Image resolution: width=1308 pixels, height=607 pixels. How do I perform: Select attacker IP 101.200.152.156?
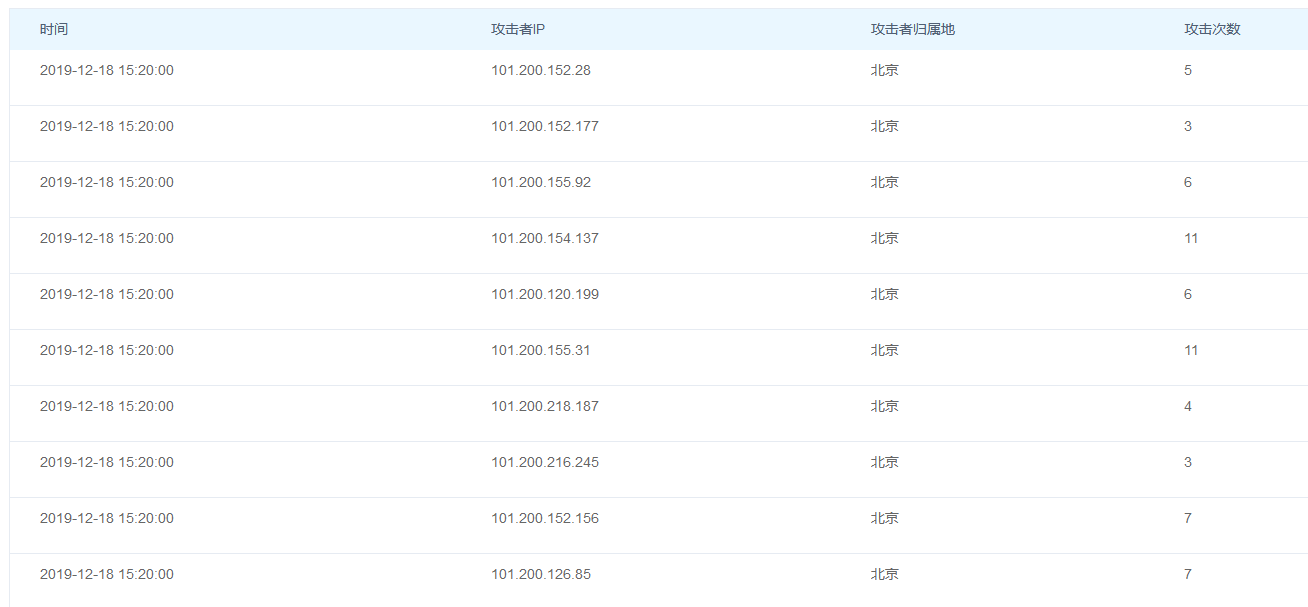[x=544, y=519]
